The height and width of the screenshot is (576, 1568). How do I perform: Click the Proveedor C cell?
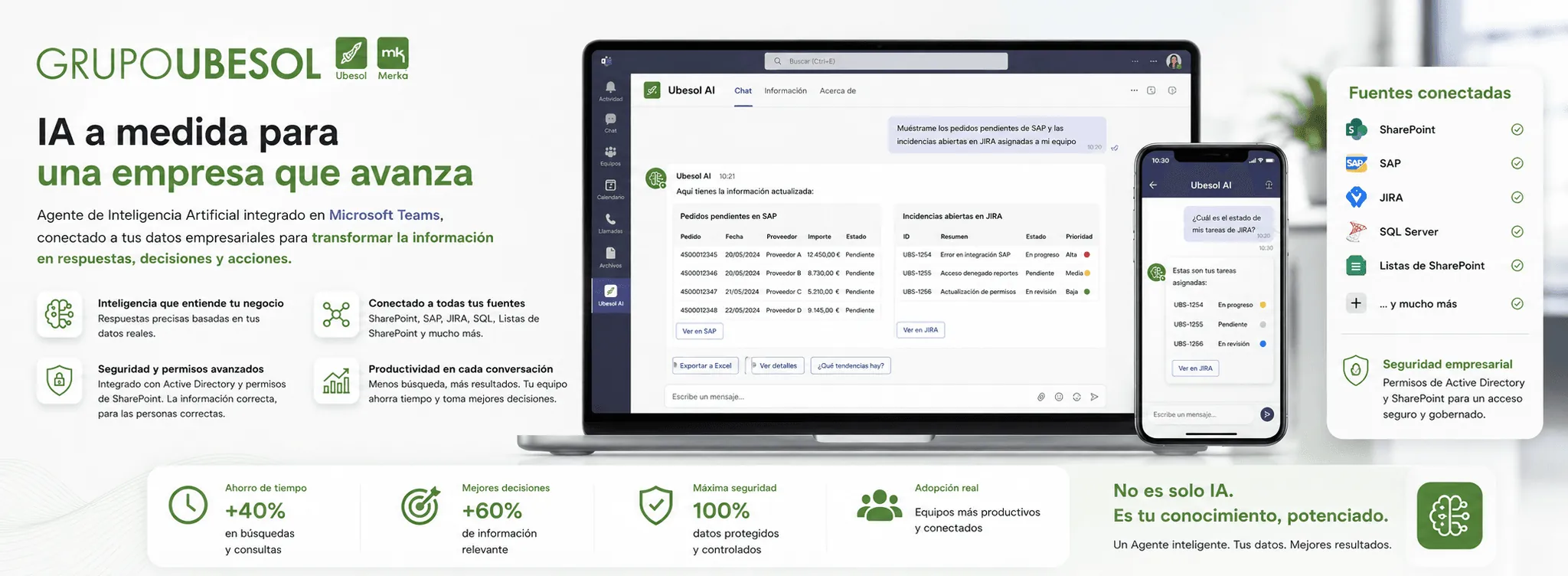[x=783, y=292]
